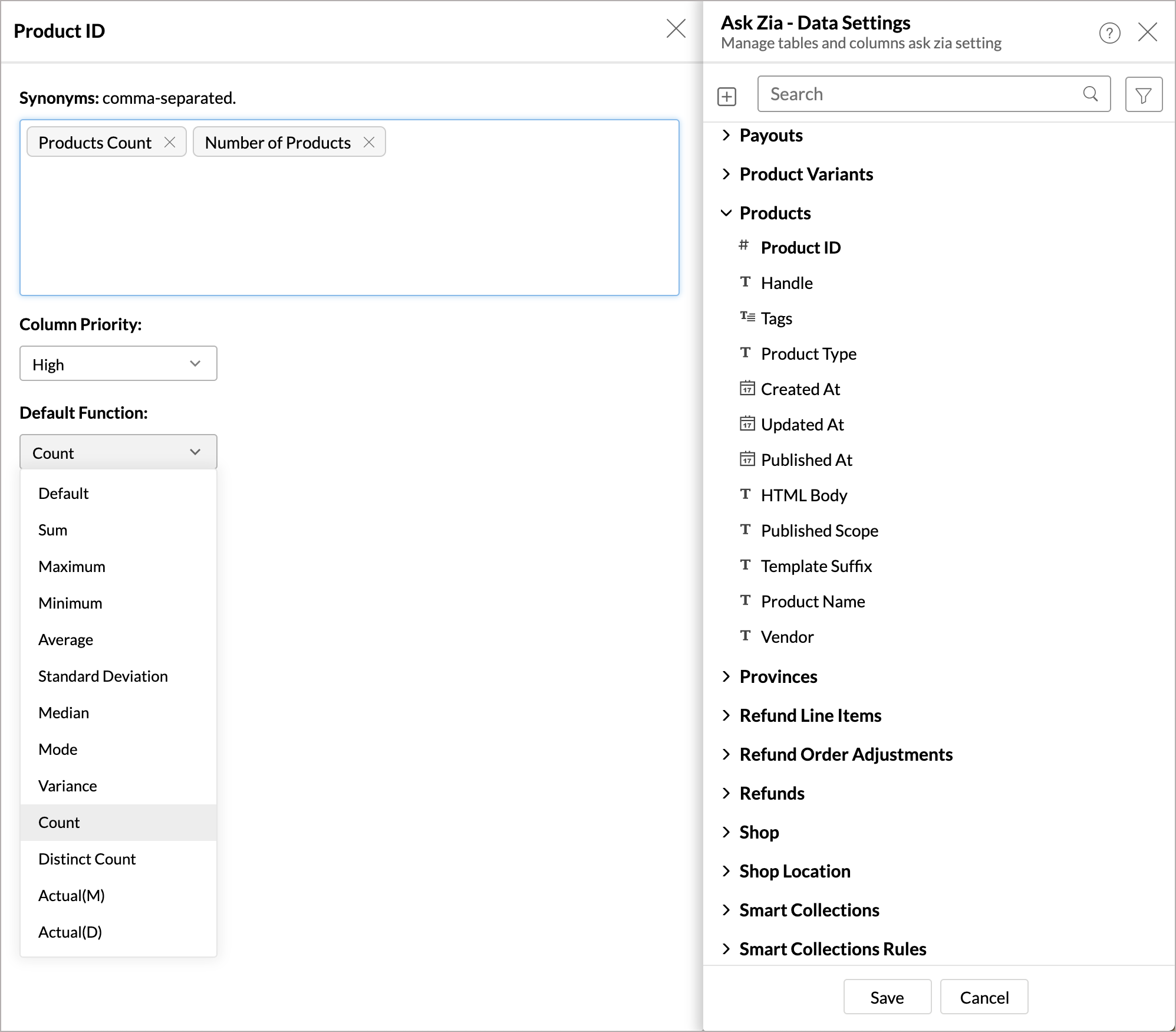Click the Cancel button
Screen dimensions: 1176x1032
point(983,997)
